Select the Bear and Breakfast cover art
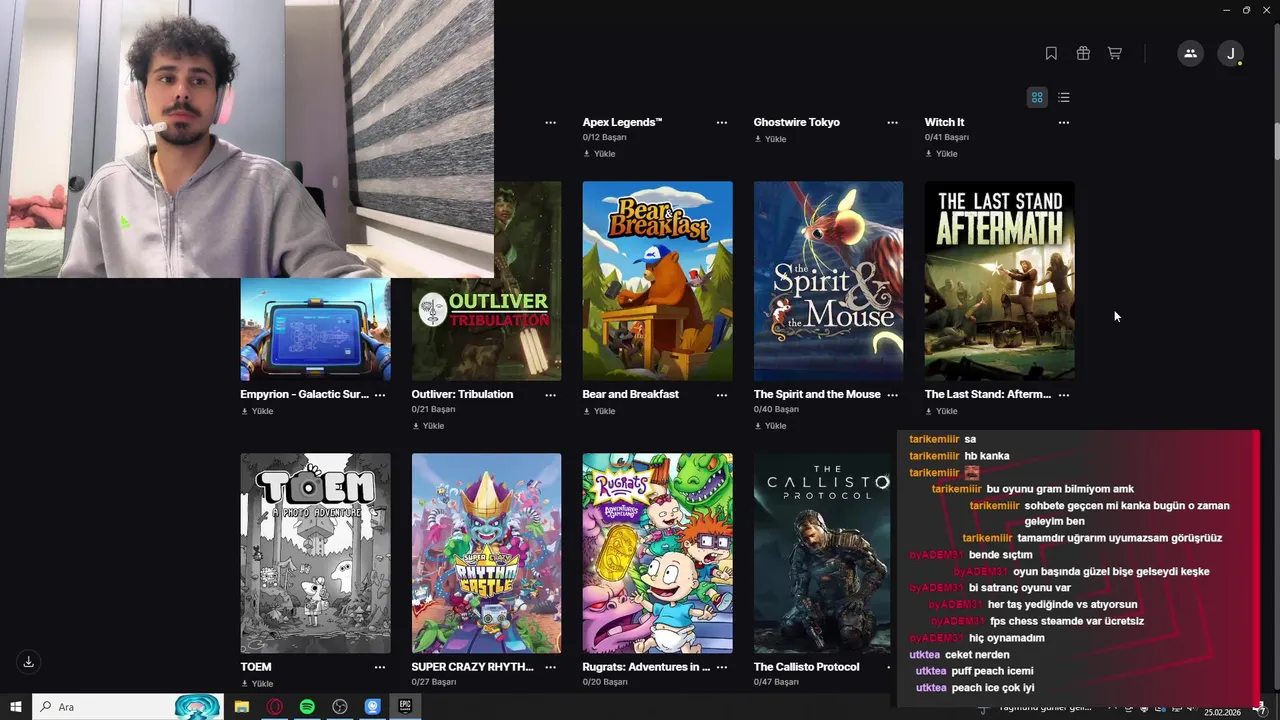The height and width of the screenshot is (720, 1280). tap(657, 281)
